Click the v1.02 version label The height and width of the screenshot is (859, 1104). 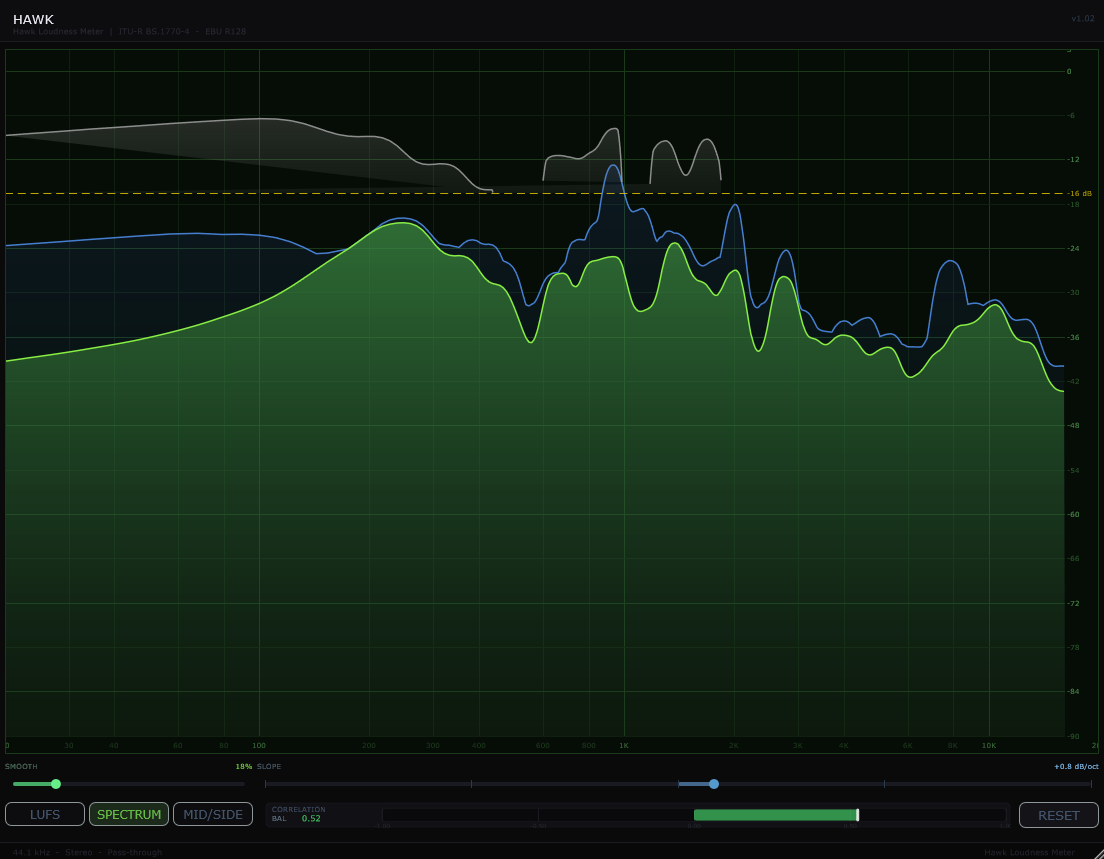pyautogui.click(x=1082, y=18)
